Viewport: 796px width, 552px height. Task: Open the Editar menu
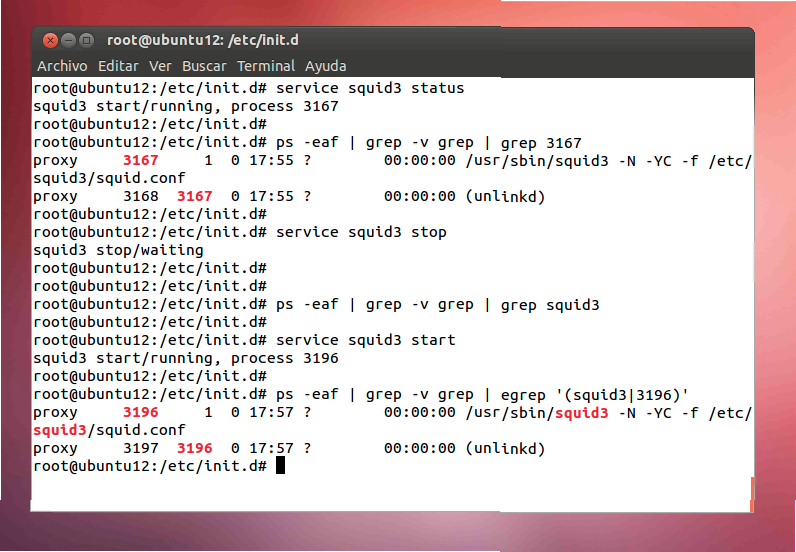tap(118, 66)
